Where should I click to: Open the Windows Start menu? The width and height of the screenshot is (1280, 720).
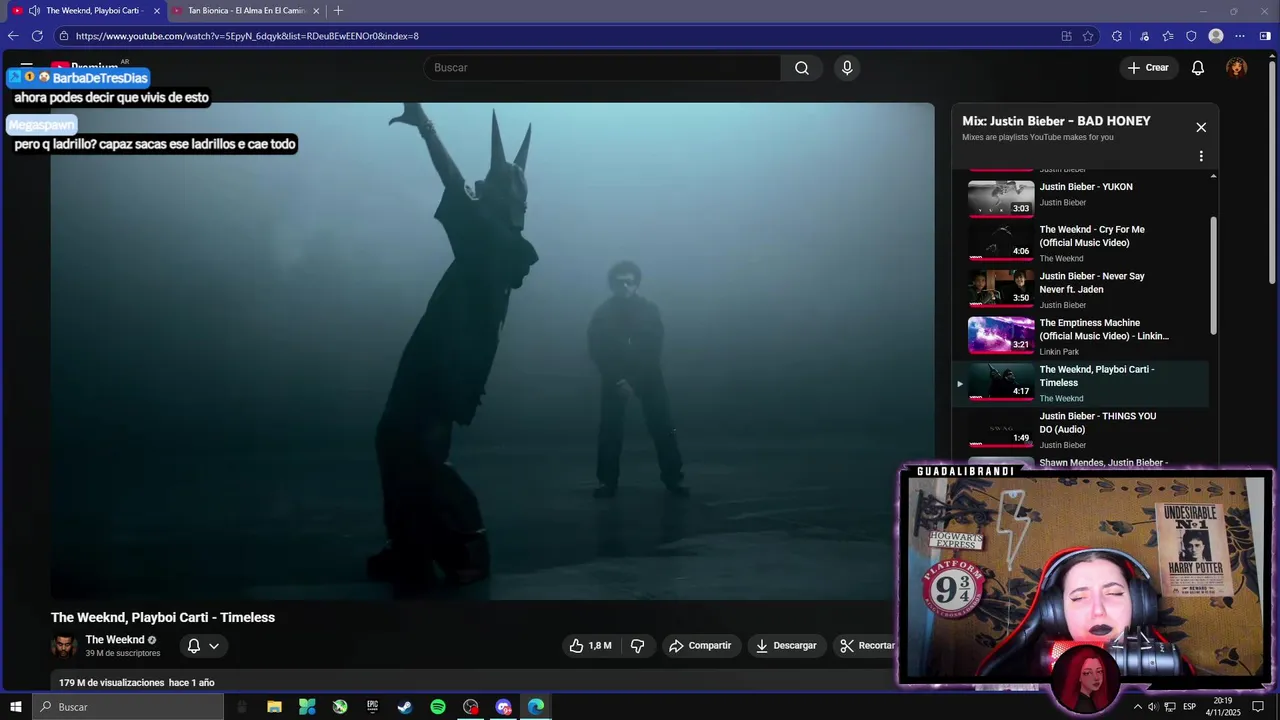(x=16, y=707)
